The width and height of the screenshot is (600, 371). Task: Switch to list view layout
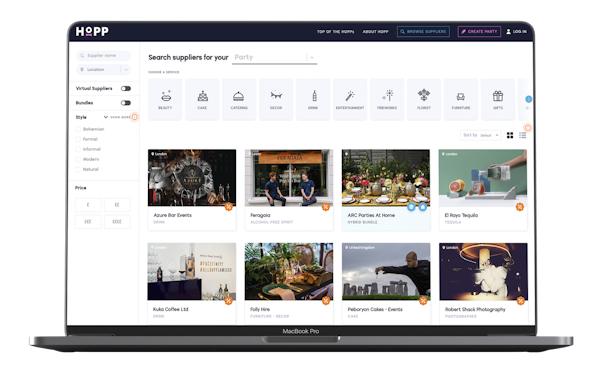(x=522, y=135)
